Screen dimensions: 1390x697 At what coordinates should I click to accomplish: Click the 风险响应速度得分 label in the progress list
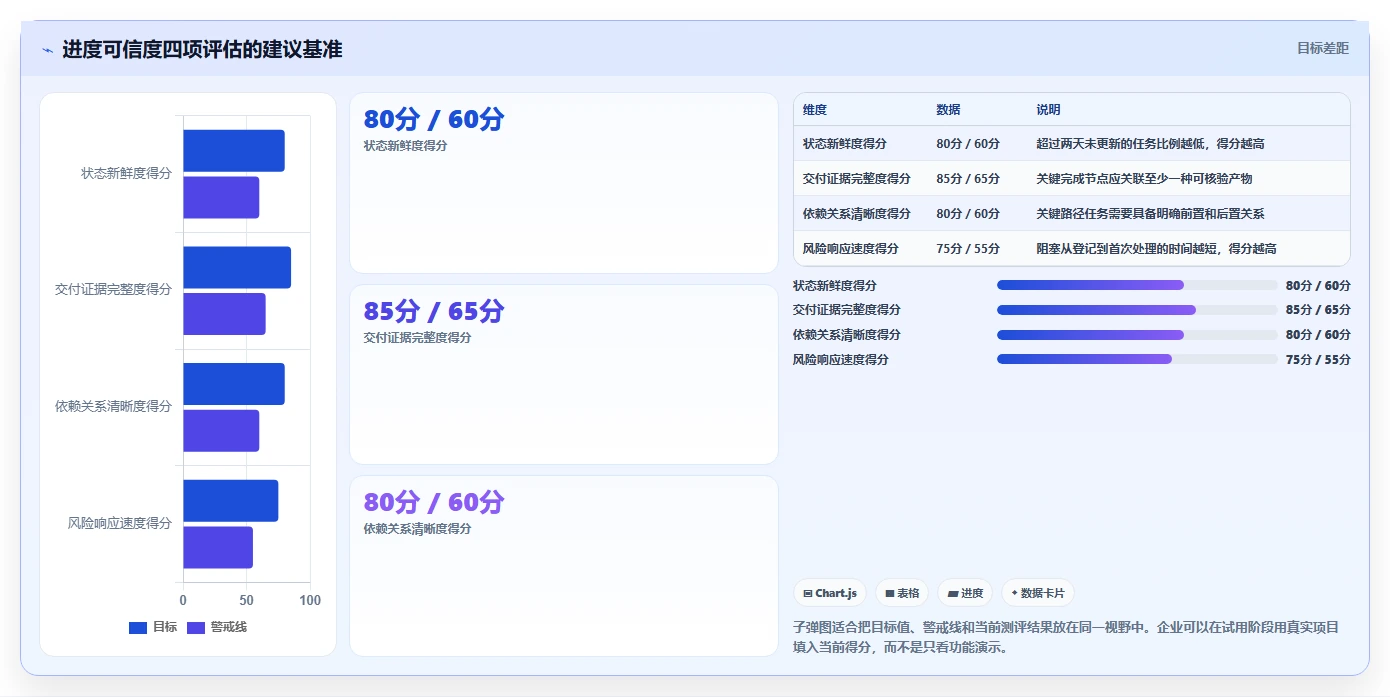(x=841, y=360)
